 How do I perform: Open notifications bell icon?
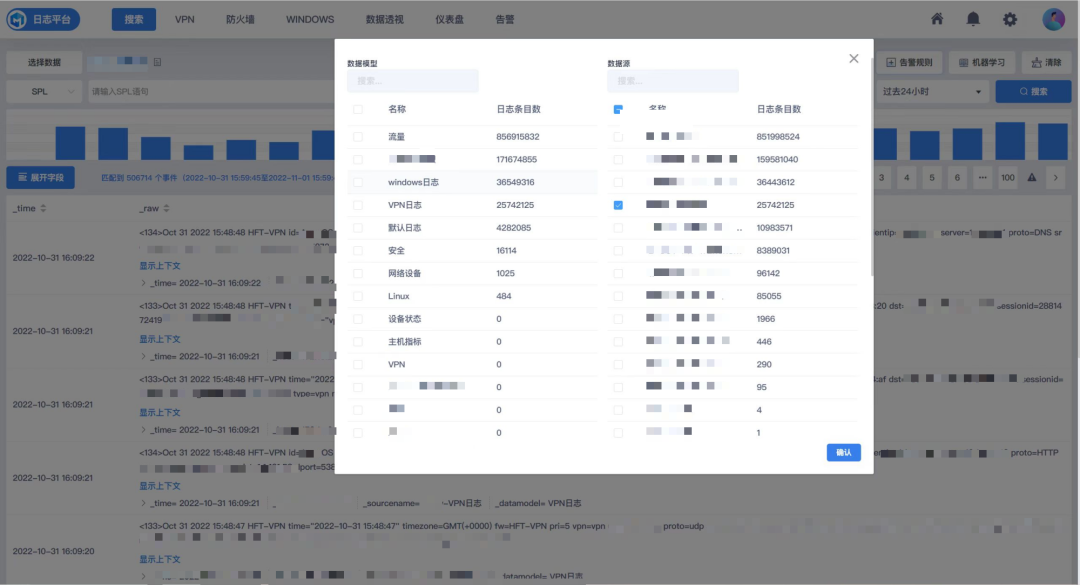point(973,19)
